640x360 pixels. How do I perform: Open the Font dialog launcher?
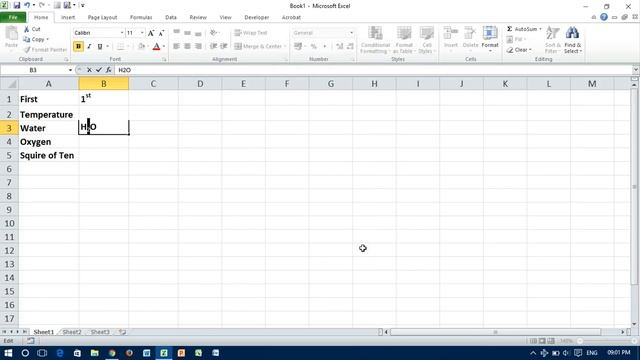point(164,60)
